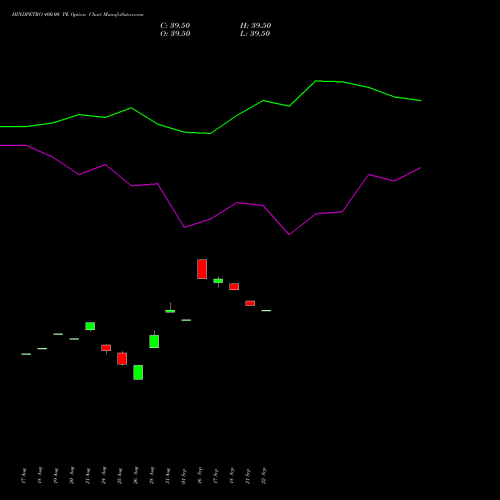Click the red candle above 24 Aug
This screenshot has height=500, width=500.
[x=106, y=348]
